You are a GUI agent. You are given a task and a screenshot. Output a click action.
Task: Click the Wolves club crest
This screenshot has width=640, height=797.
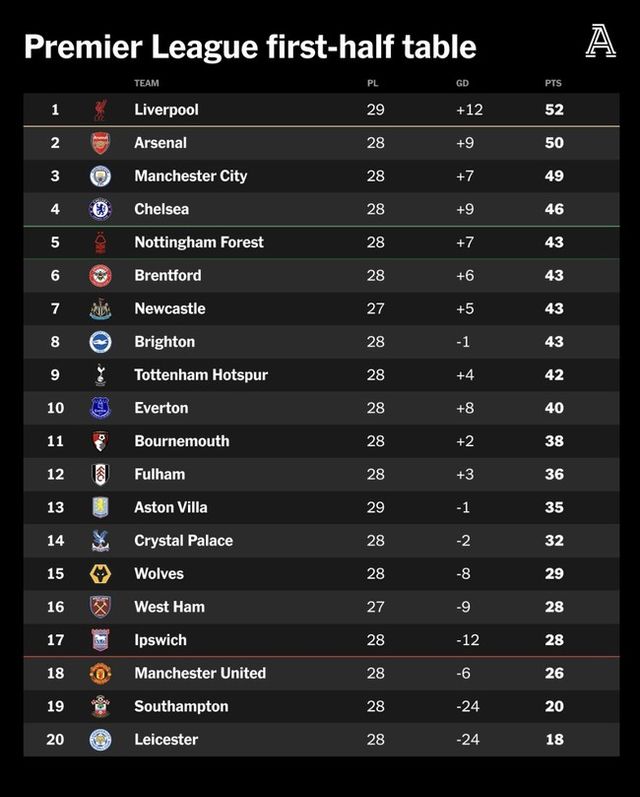[x=100, y=574]
